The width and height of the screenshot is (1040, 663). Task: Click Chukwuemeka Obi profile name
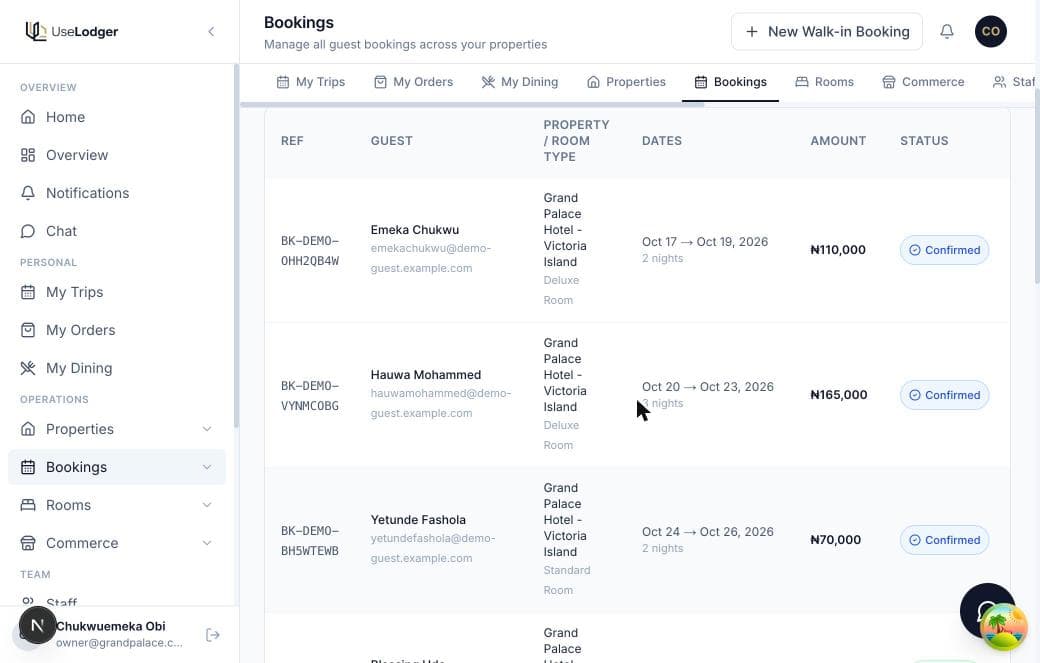click(111, 626)
